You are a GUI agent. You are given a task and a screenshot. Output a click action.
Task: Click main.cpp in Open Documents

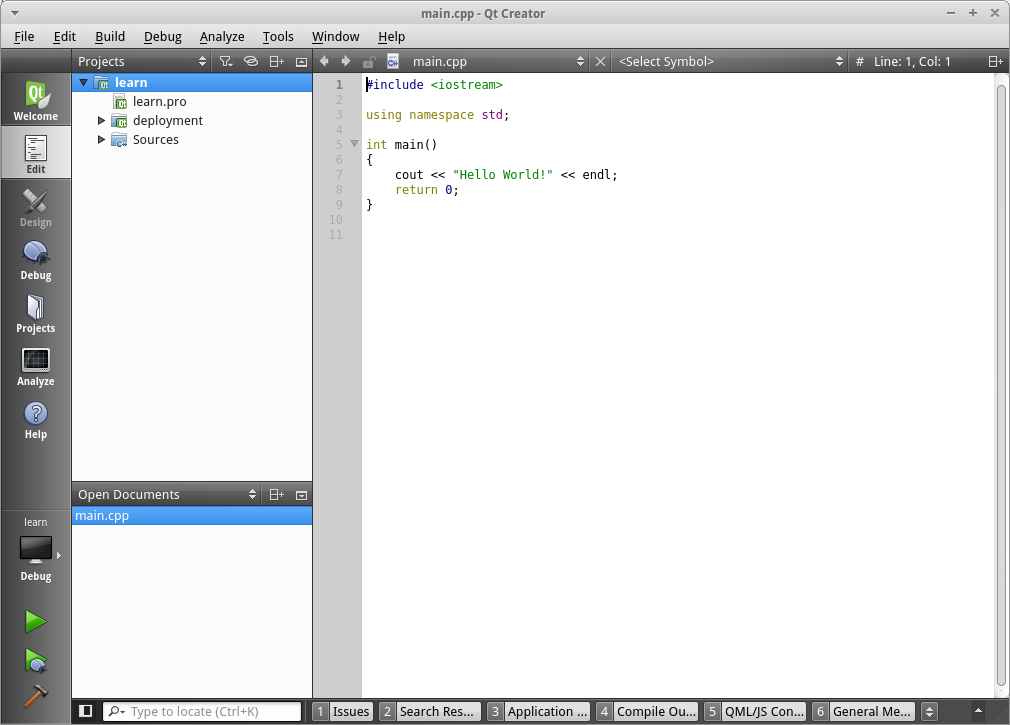click(x=102, y=516)
